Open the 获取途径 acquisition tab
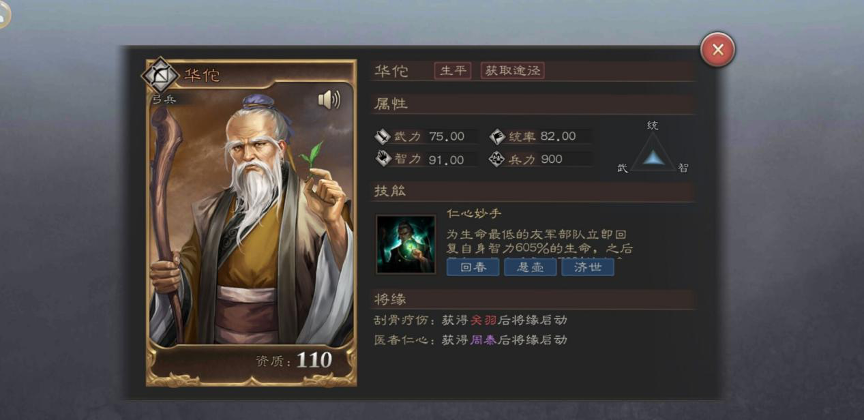 pos(512,71)
